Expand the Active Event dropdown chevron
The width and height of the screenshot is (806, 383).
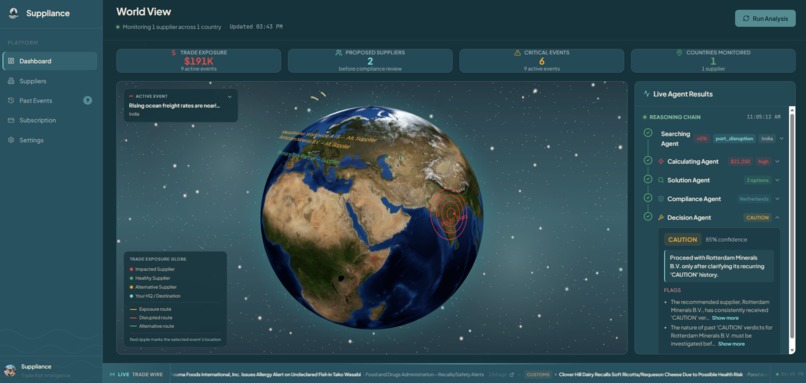click(x=229, y=96)
